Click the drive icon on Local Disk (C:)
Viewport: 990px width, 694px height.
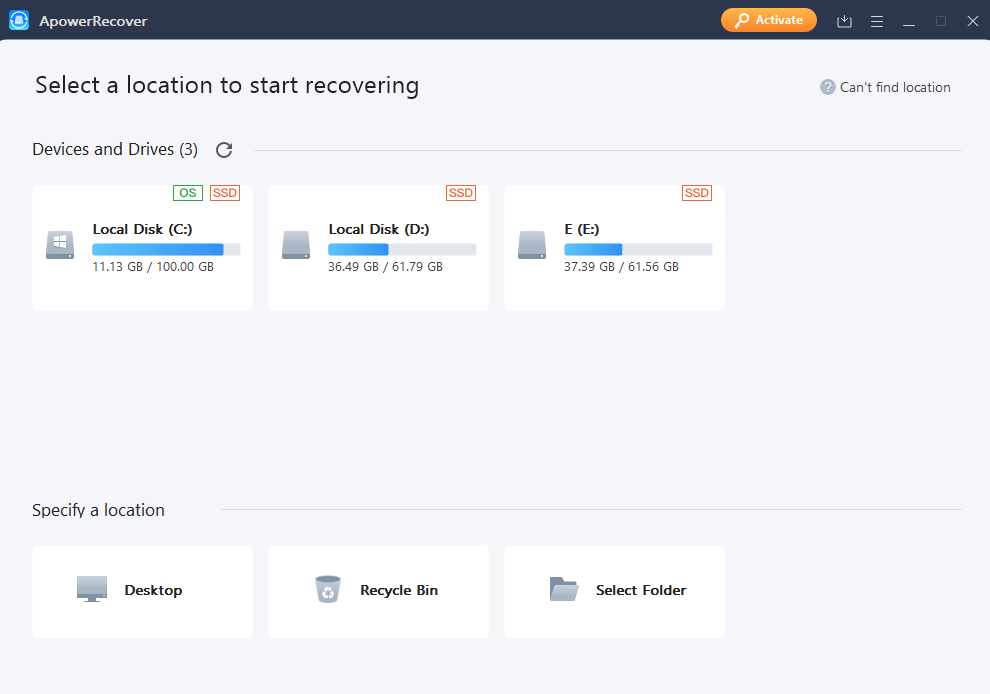59,245
